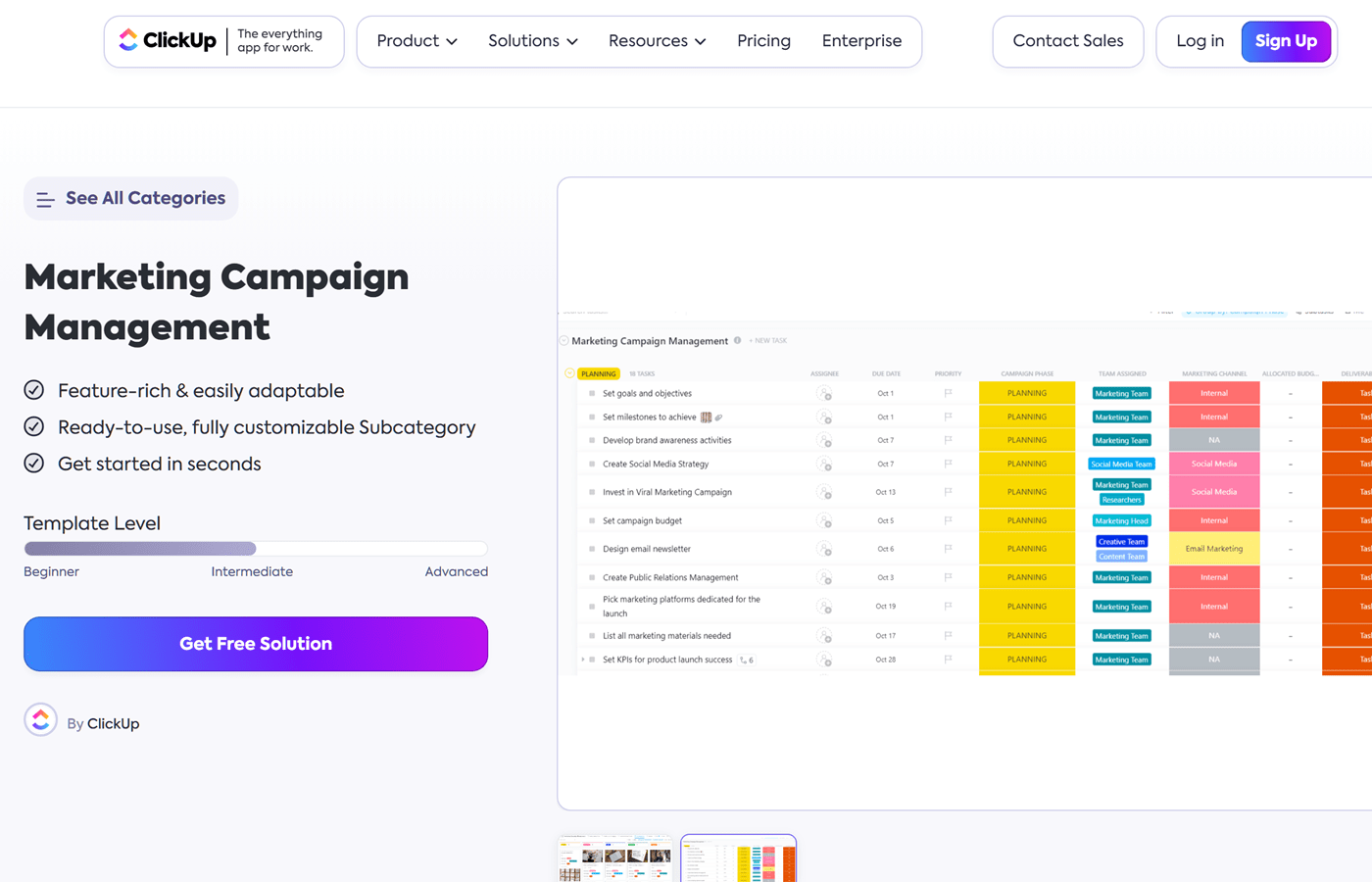Viewport: 1372px width, 882px height.
Task: Click the list icon beside See All Categories
Action: [45, 200]
